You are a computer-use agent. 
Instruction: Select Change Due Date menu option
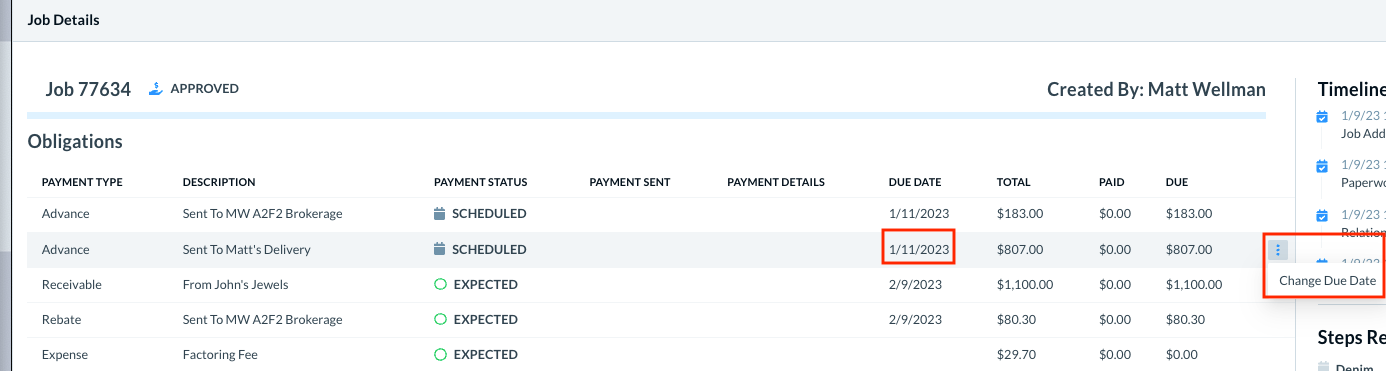tap(1327, 281)
